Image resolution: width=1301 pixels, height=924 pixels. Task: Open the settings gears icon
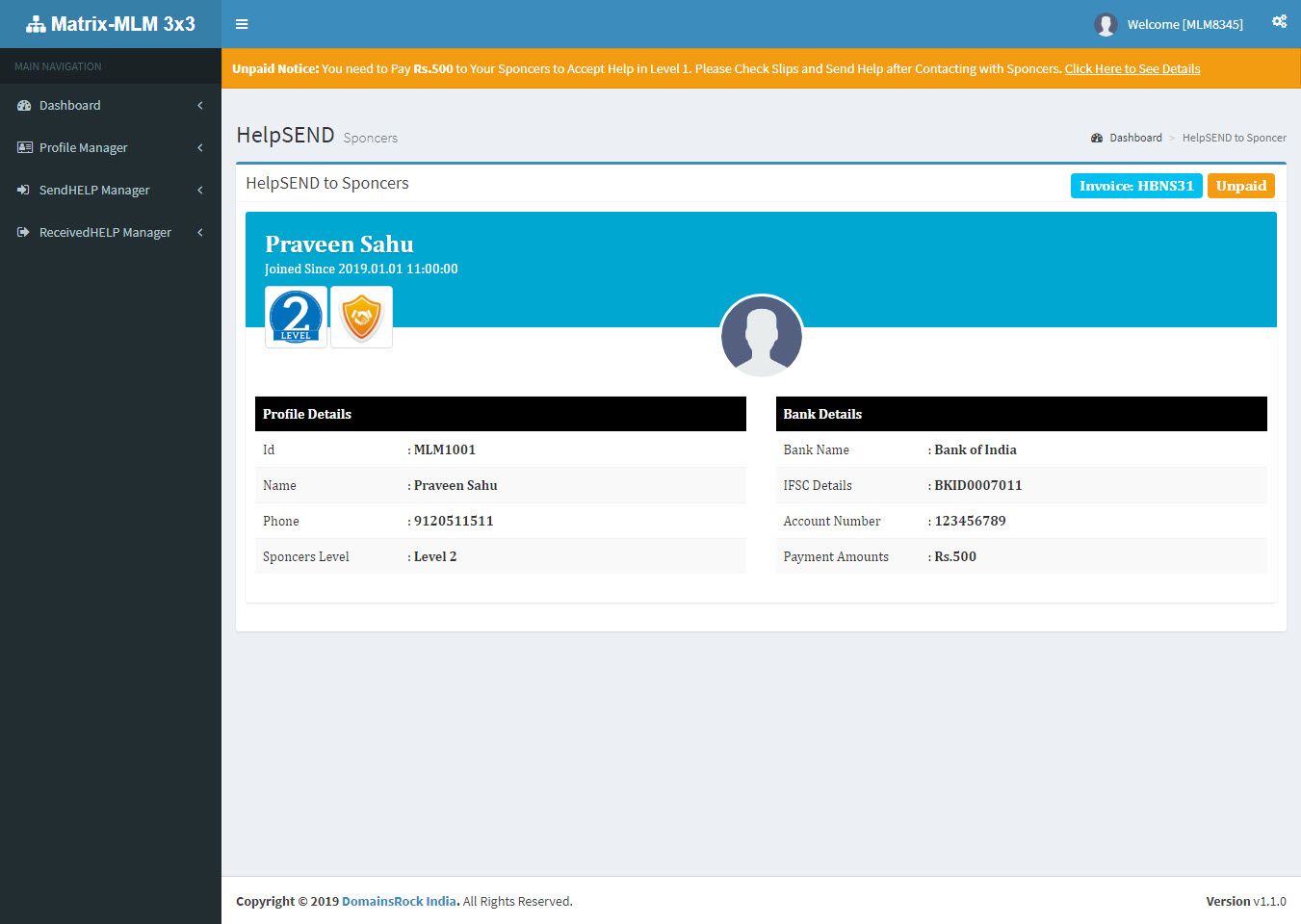pos(1279,21)
